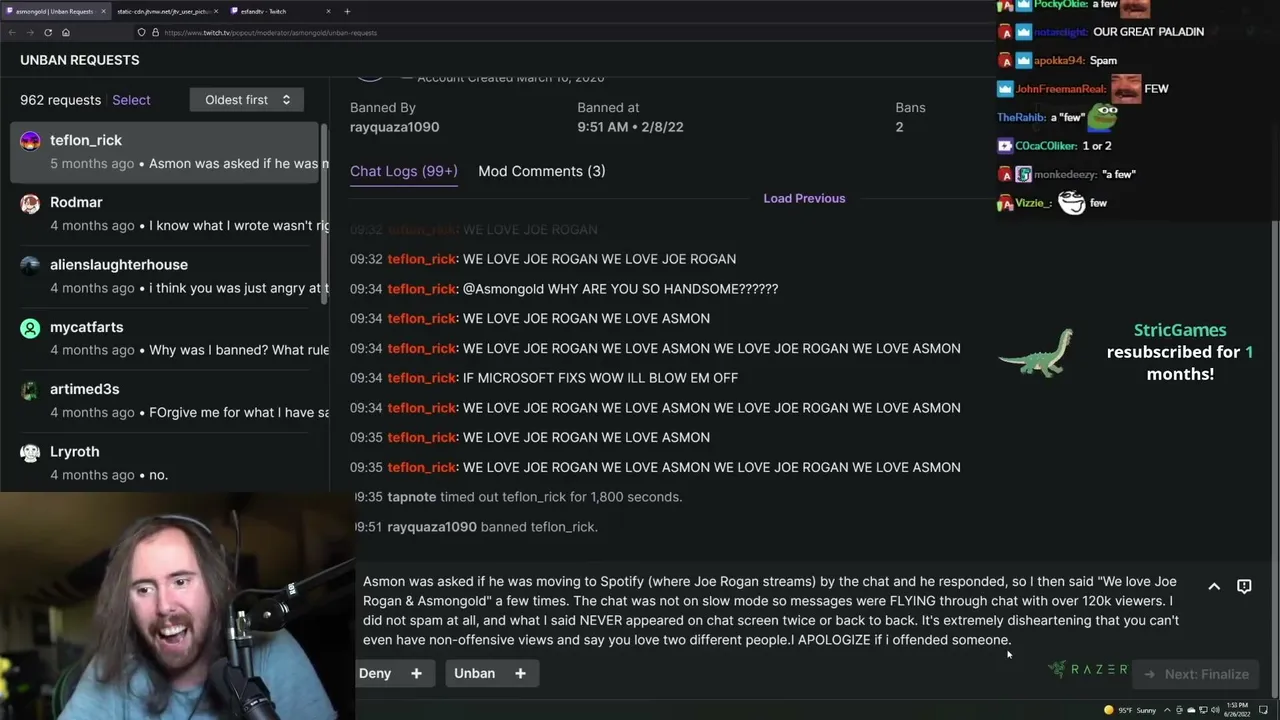Open the taskbar clock showing 1:53 PM
The width and height of the screenshot is (1280, 720).
(1236, 710)
